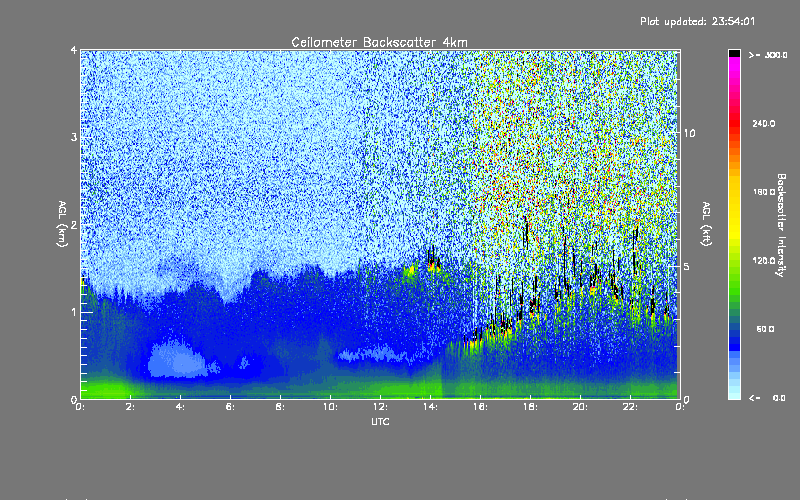
Task: Click the left axis tick label 2
Action: pyautogui.click(x=74, y=224)
